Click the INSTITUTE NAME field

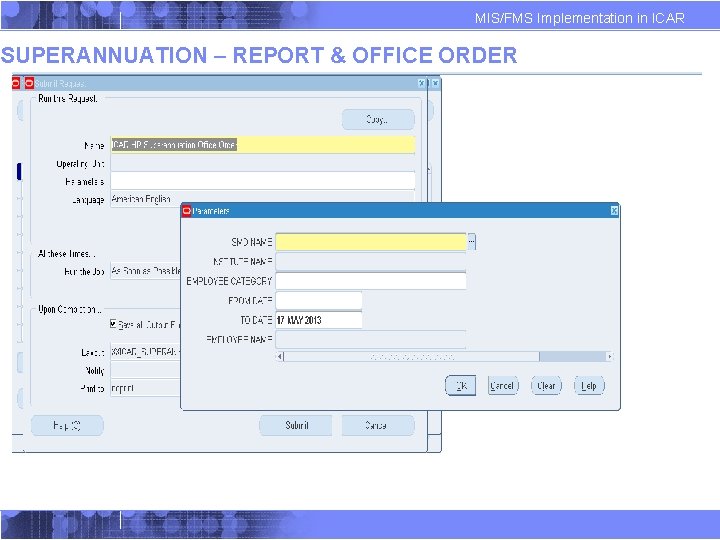pyautogui.click(x=371, y=261)
